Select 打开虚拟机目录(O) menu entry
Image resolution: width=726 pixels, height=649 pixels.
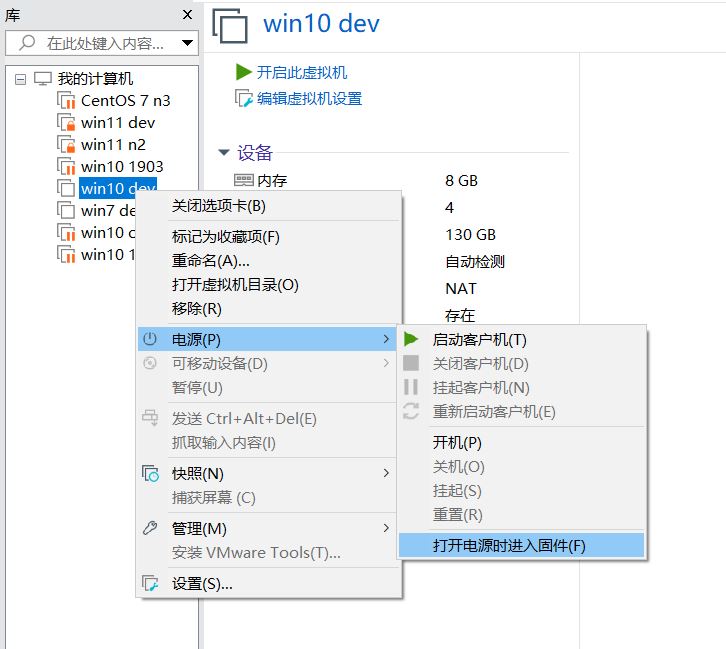269,285
